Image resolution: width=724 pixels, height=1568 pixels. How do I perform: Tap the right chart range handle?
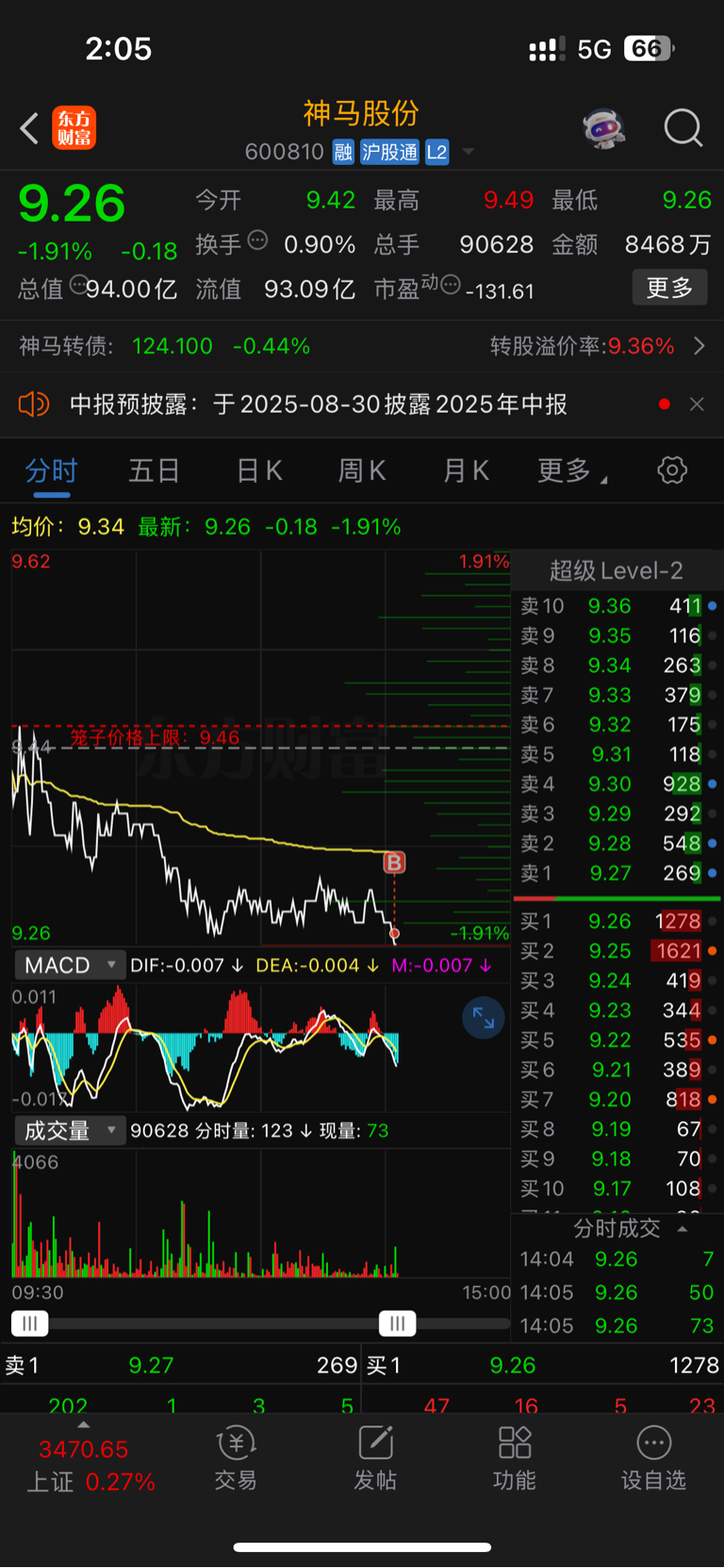(x=397, y=1324)
